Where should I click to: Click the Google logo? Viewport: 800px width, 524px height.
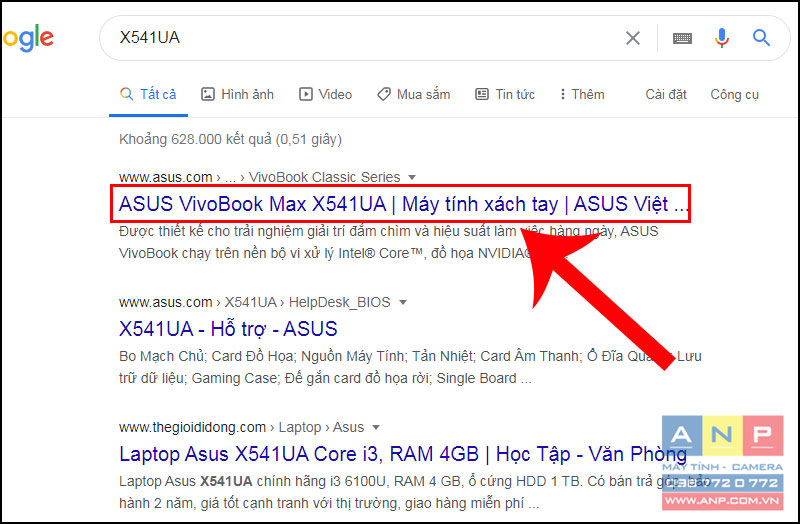click(x=28, y=38)
